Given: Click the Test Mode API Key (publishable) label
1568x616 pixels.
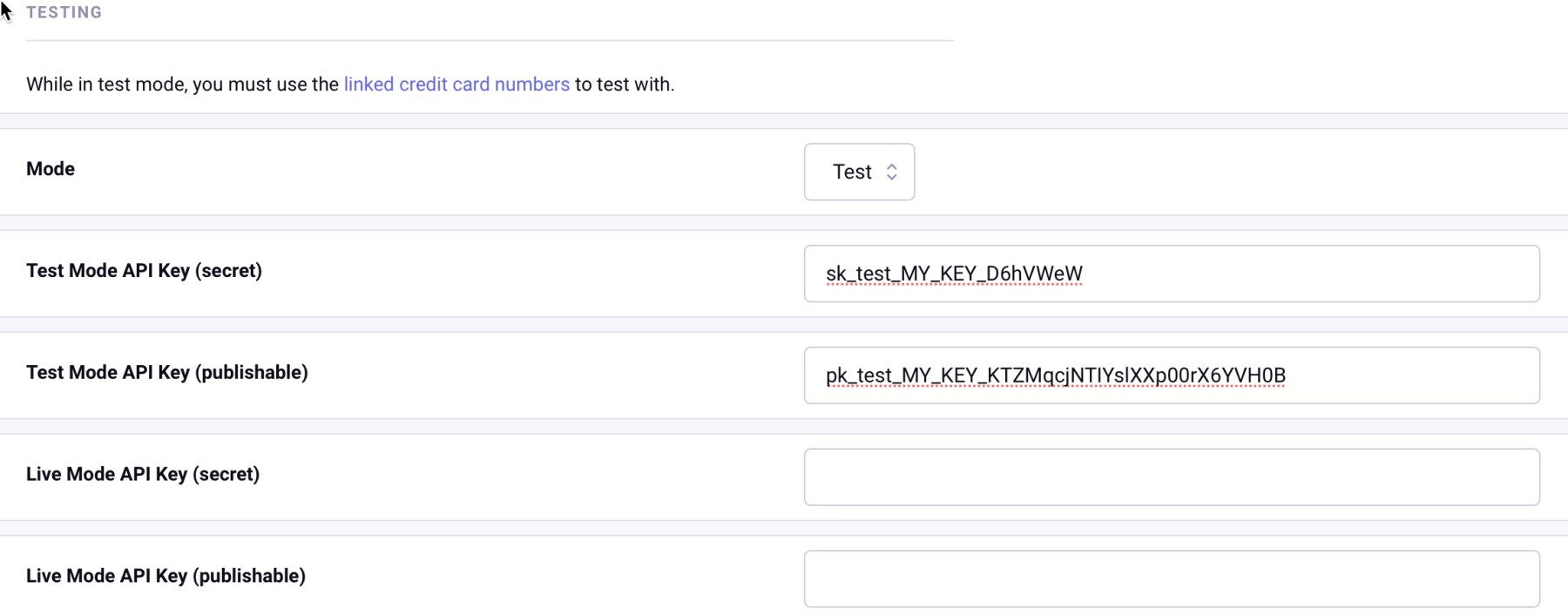Looking at the screenshot, I should coord(167,372).
